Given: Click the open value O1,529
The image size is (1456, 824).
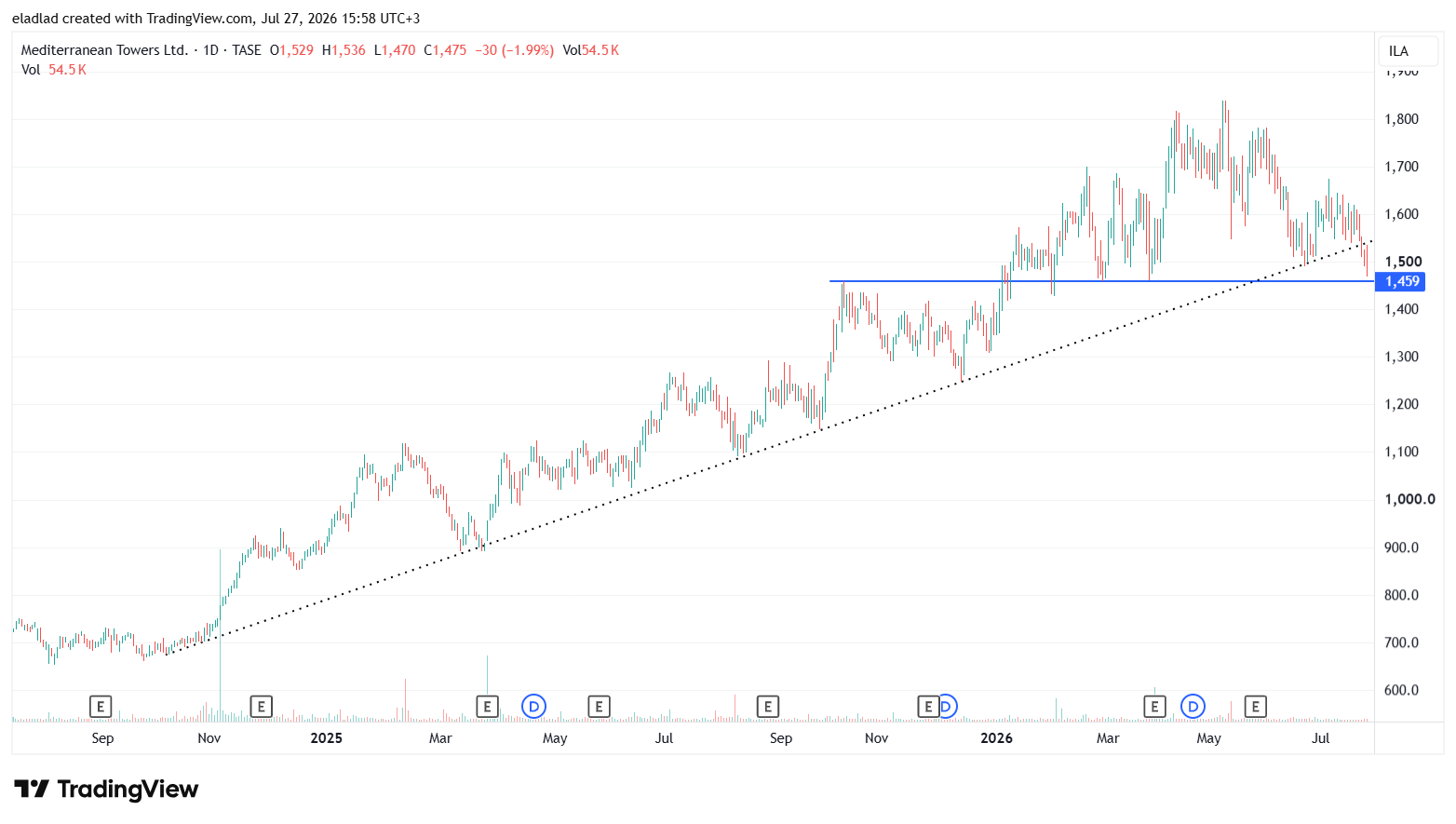Looking at the screenshot, I should (291, 50).
